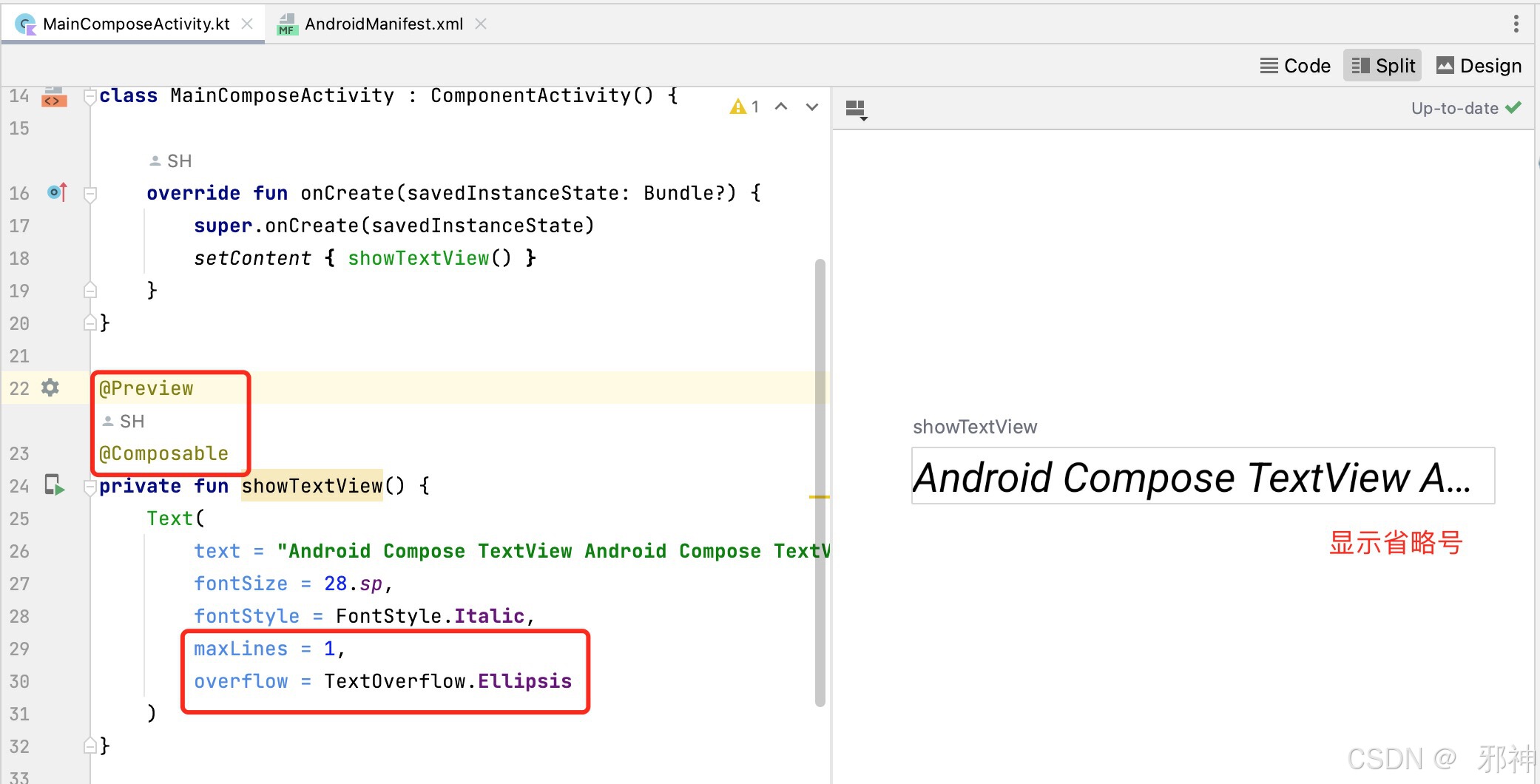Click ComponentActivity class reference on line 14
Screen dimensions: 1540x784
coord(530,95)
